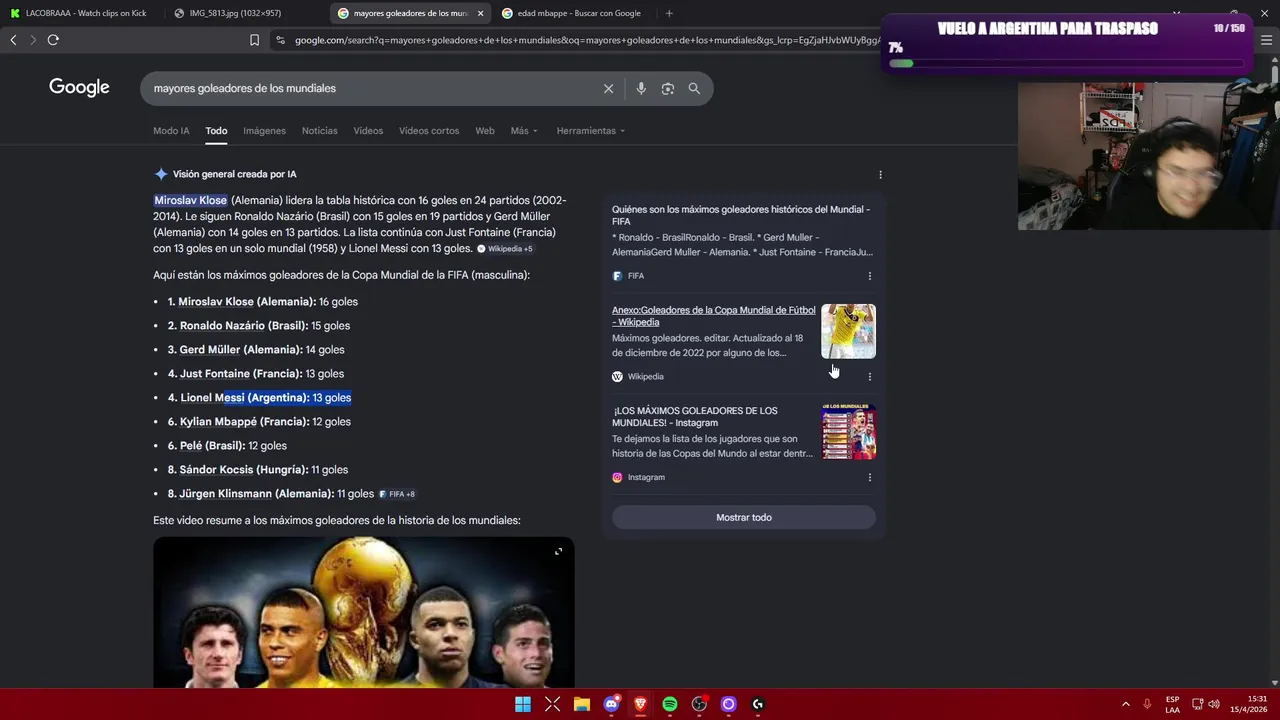Open the FIFA máximos goleadores históricos result

[741, 215]
